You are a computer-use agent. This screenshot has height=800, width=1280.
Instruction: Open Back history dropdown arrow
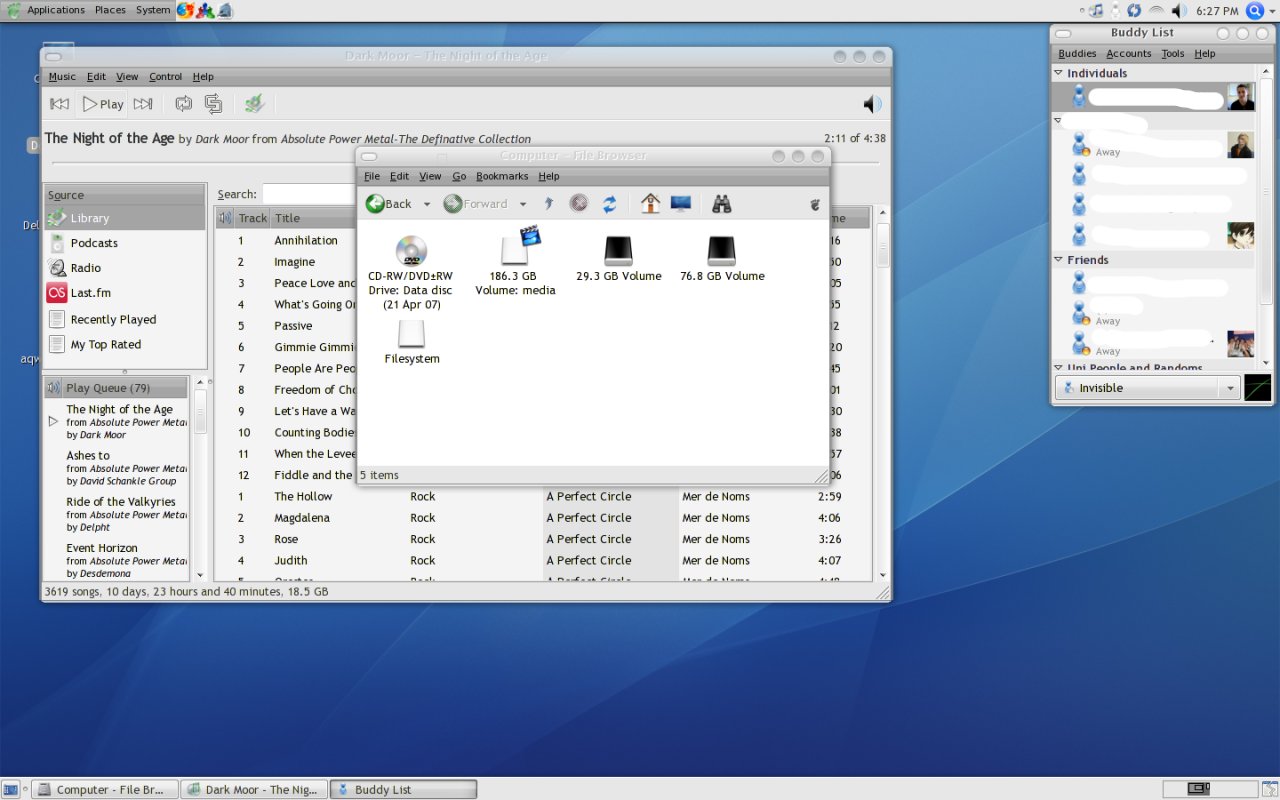click(427, 204)
